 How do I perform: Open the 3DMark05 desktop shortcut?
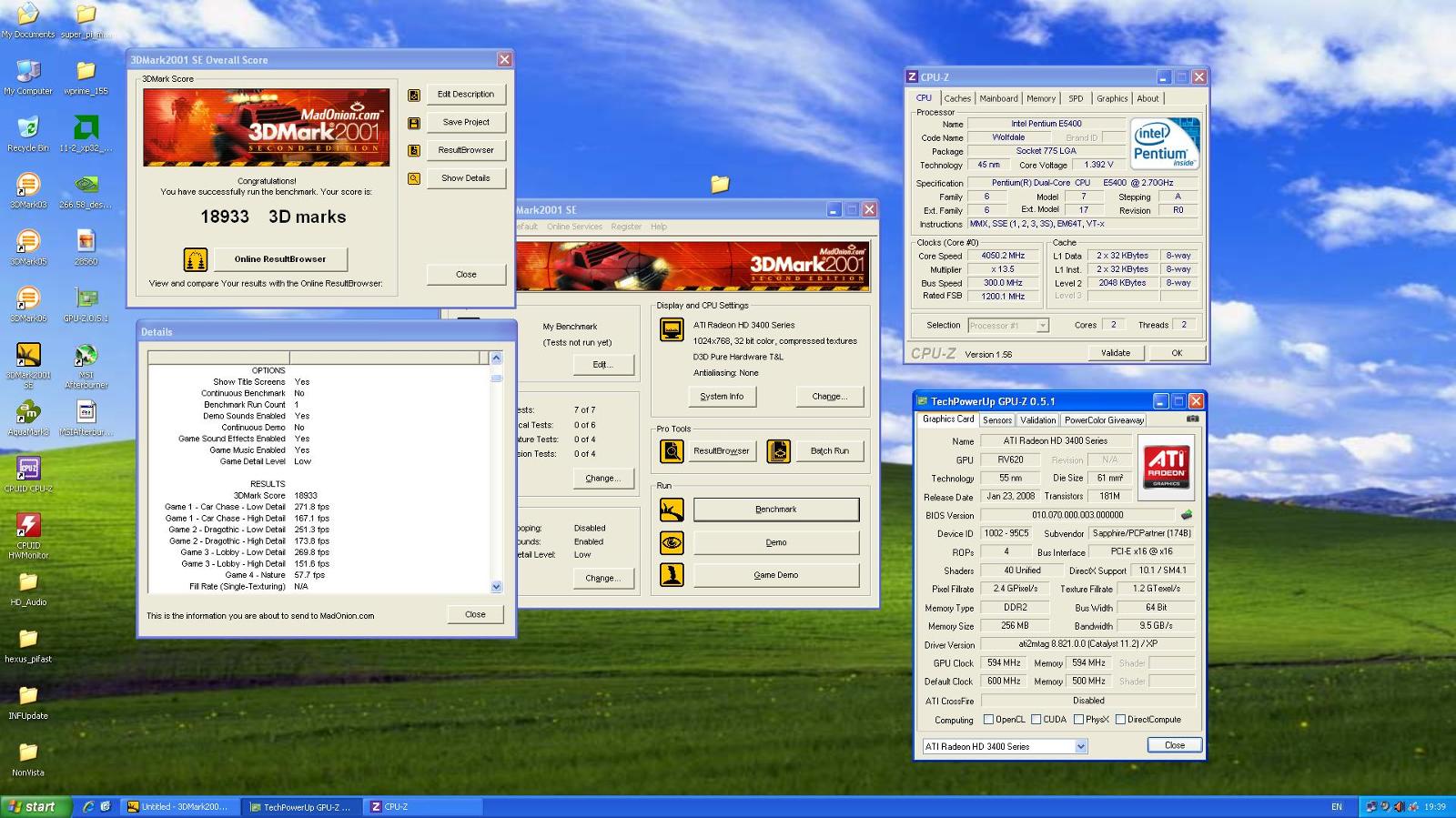(28, 245)
